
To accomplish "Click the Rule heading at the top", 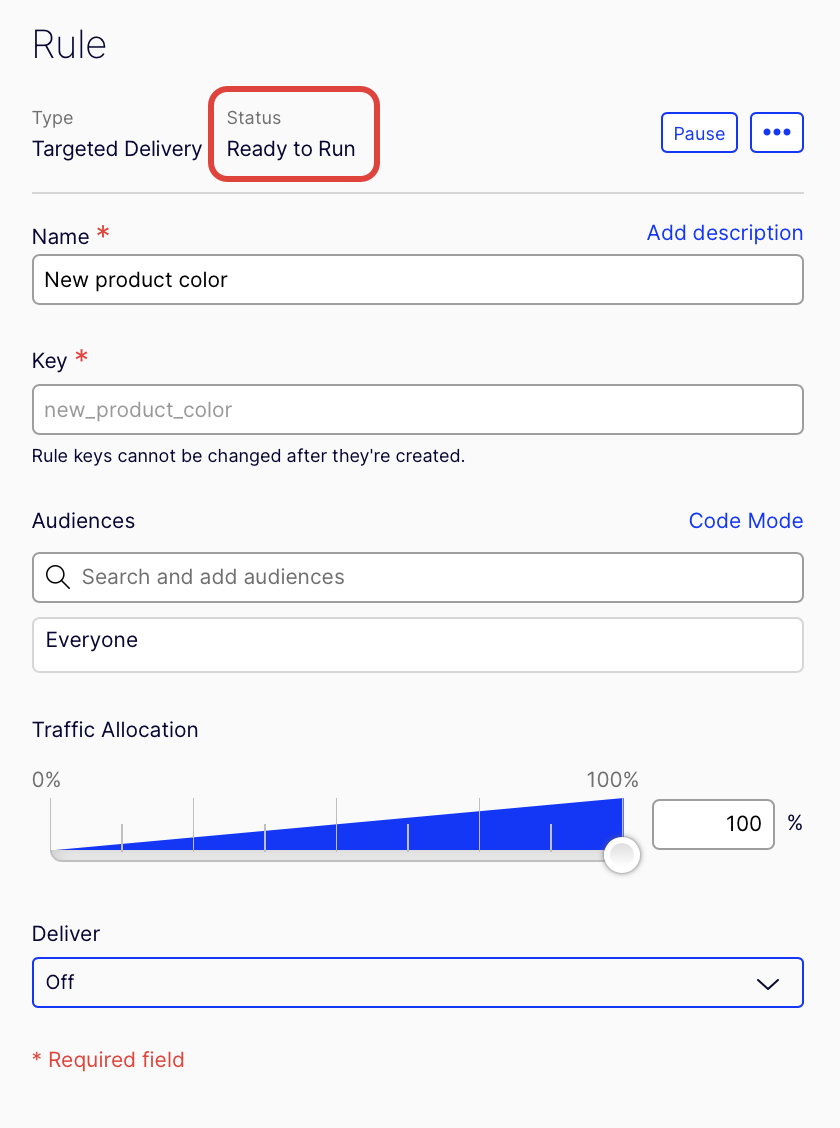I will coord(69,45).
